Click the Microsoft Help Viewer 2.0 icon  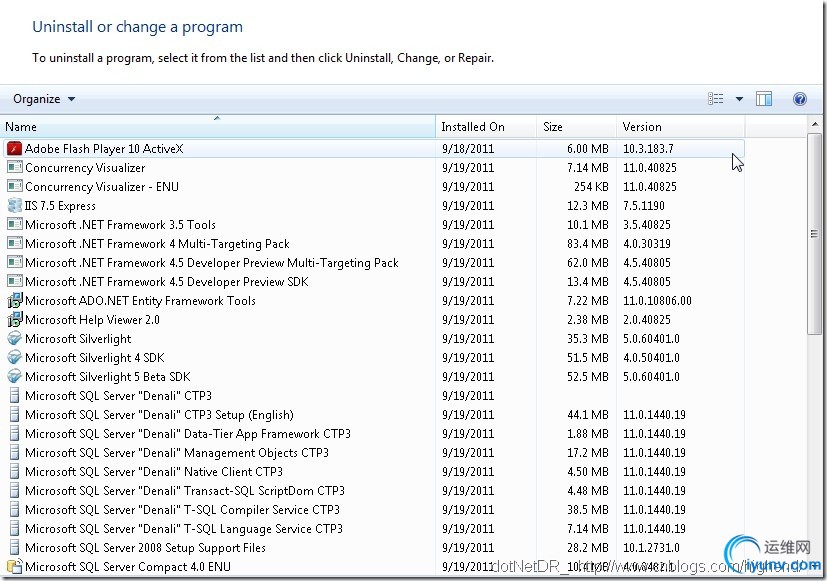coord(15,319)
